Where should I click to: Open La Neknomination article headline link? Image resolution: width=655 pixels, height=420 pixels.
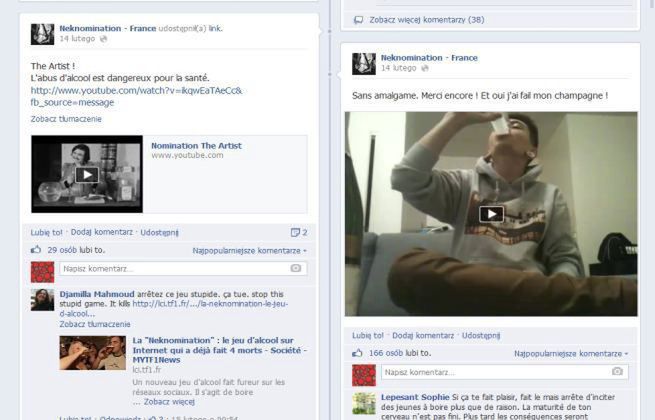click(x=219, y=350)
